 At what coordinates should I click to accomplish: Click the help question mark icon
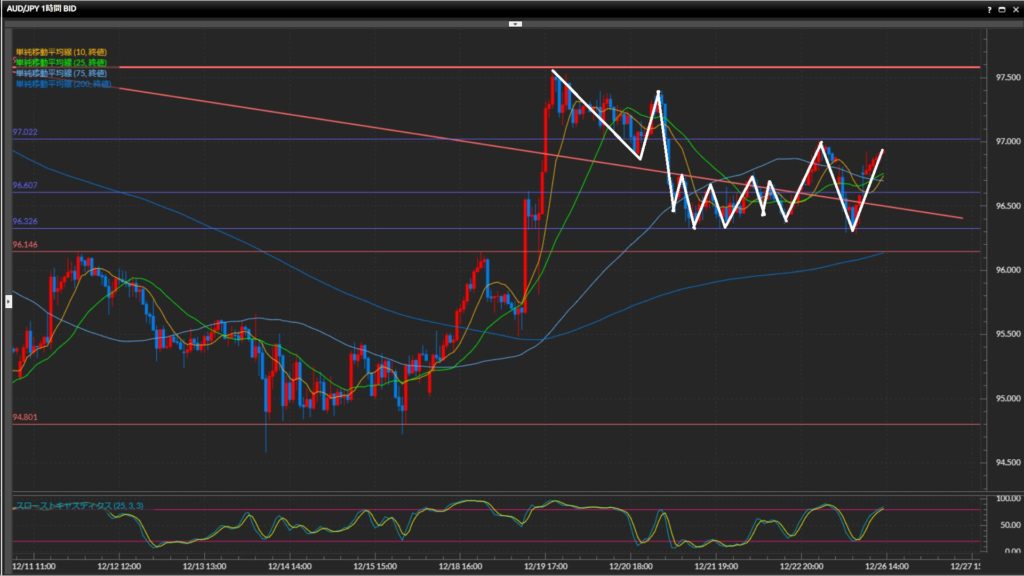(988, 8)
